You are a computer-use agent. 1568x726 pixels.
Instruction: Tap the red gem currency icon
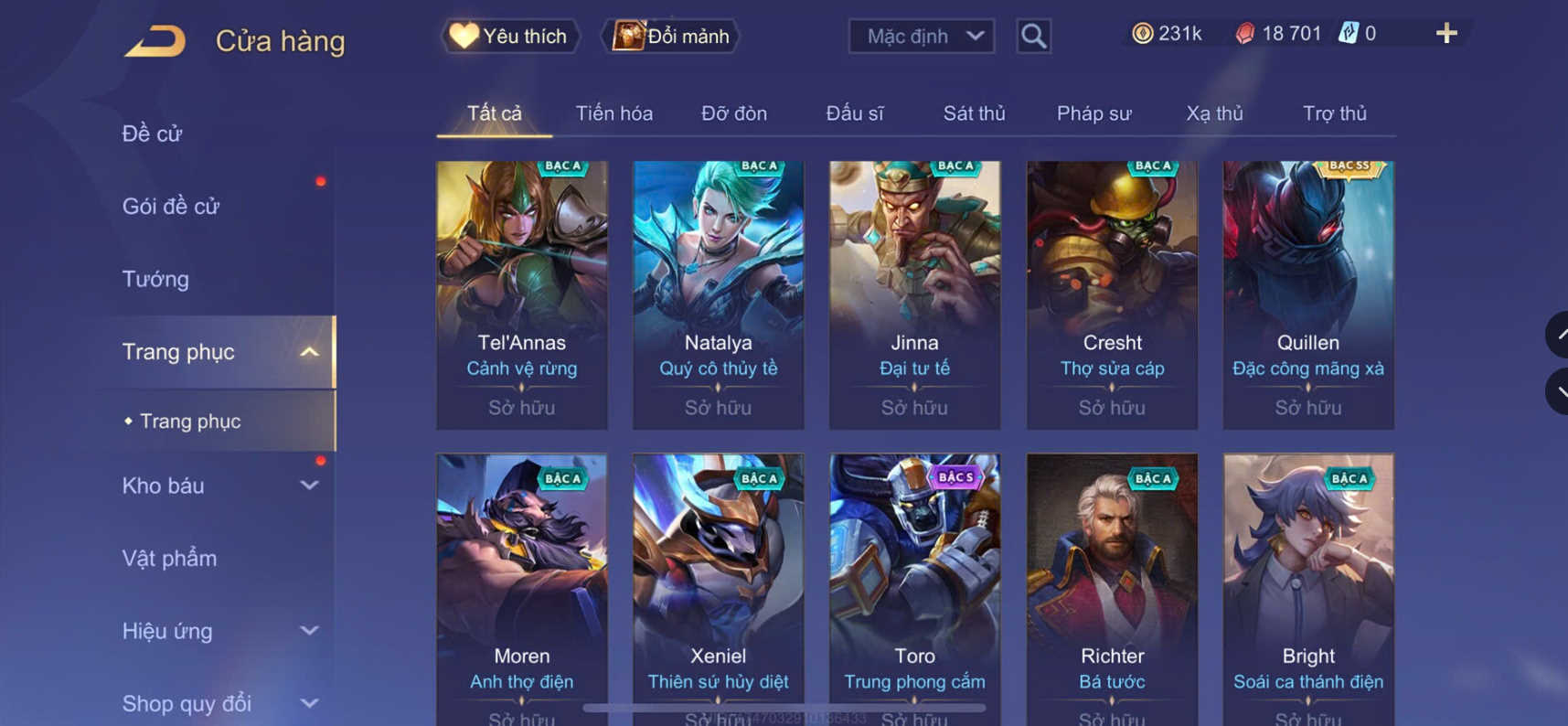1244,34
